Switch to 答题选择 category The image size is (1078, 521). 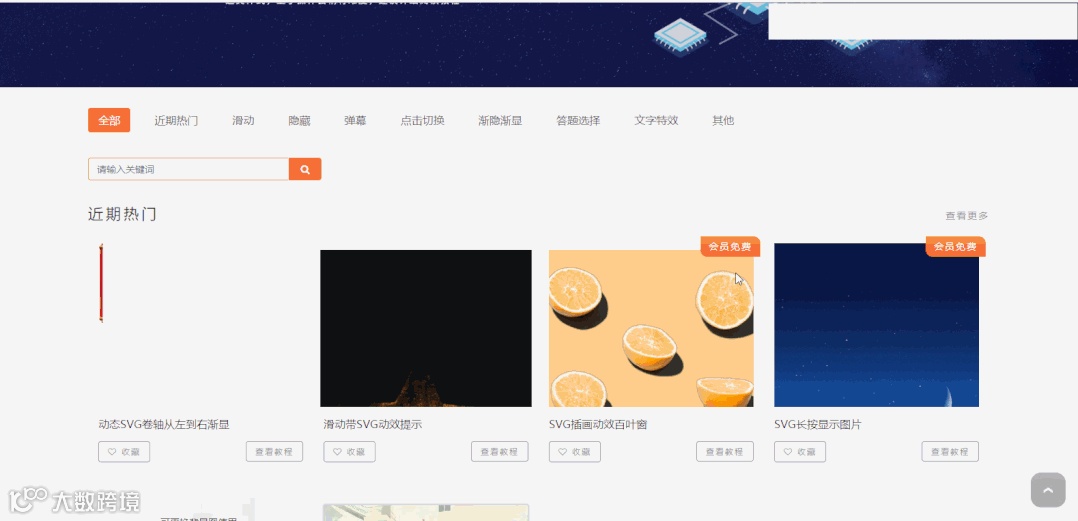[578, 120]
